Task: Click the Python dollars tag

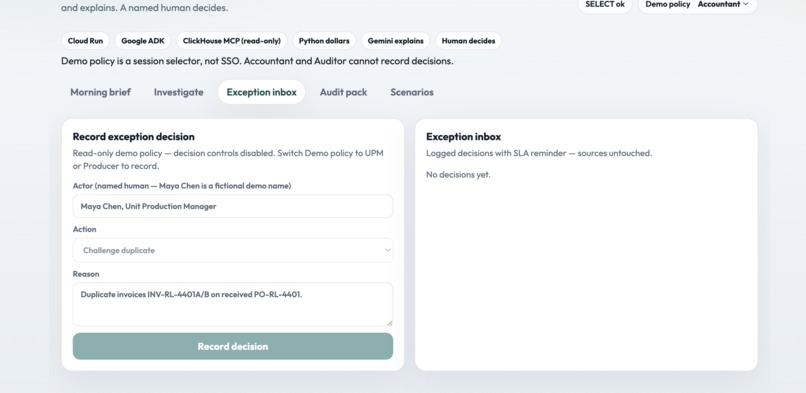Action: (x=324, y=41)
